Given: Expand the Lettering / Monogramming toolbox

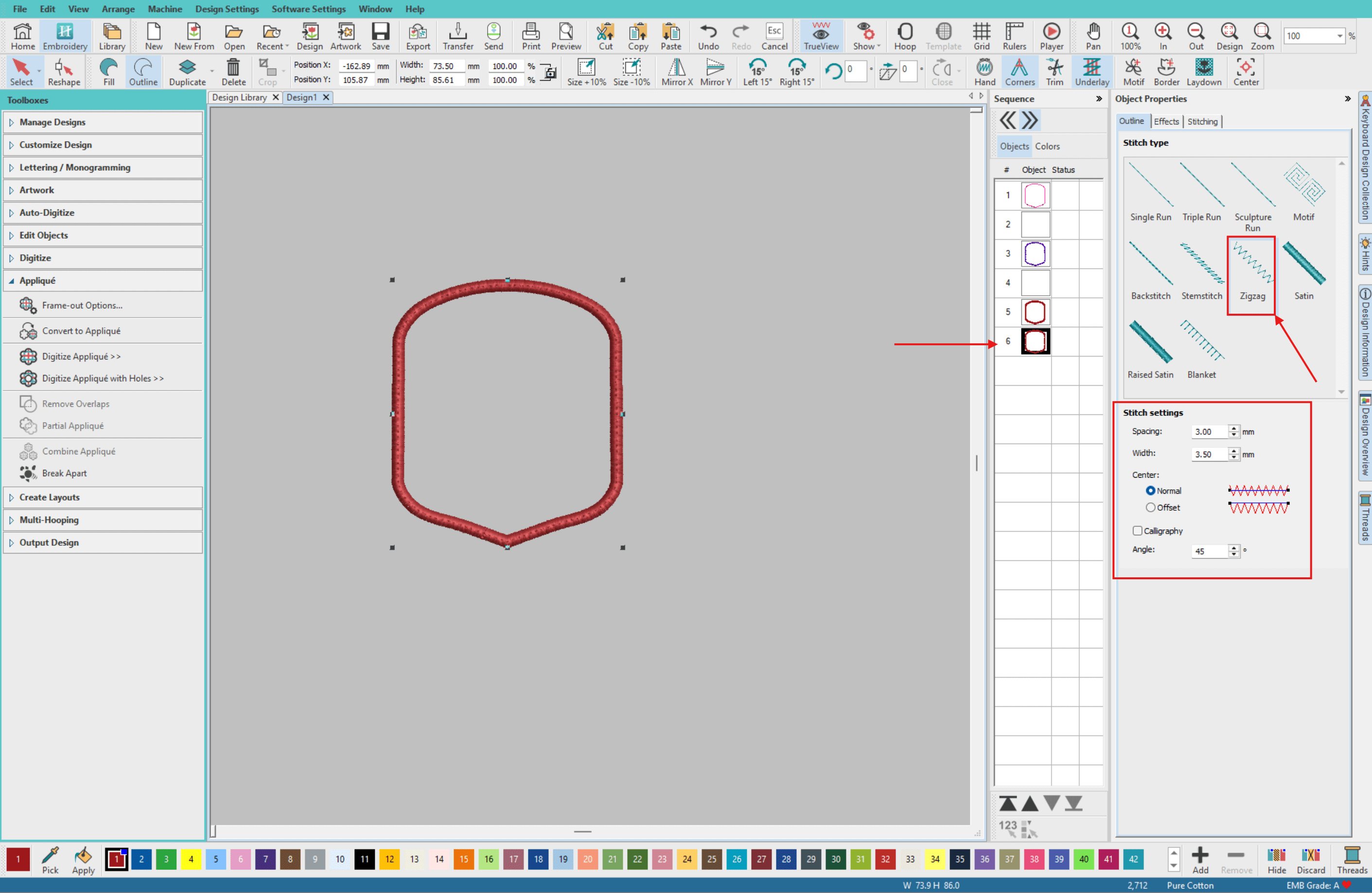Looking at the screenshot, I should click(x=75, y=167).
